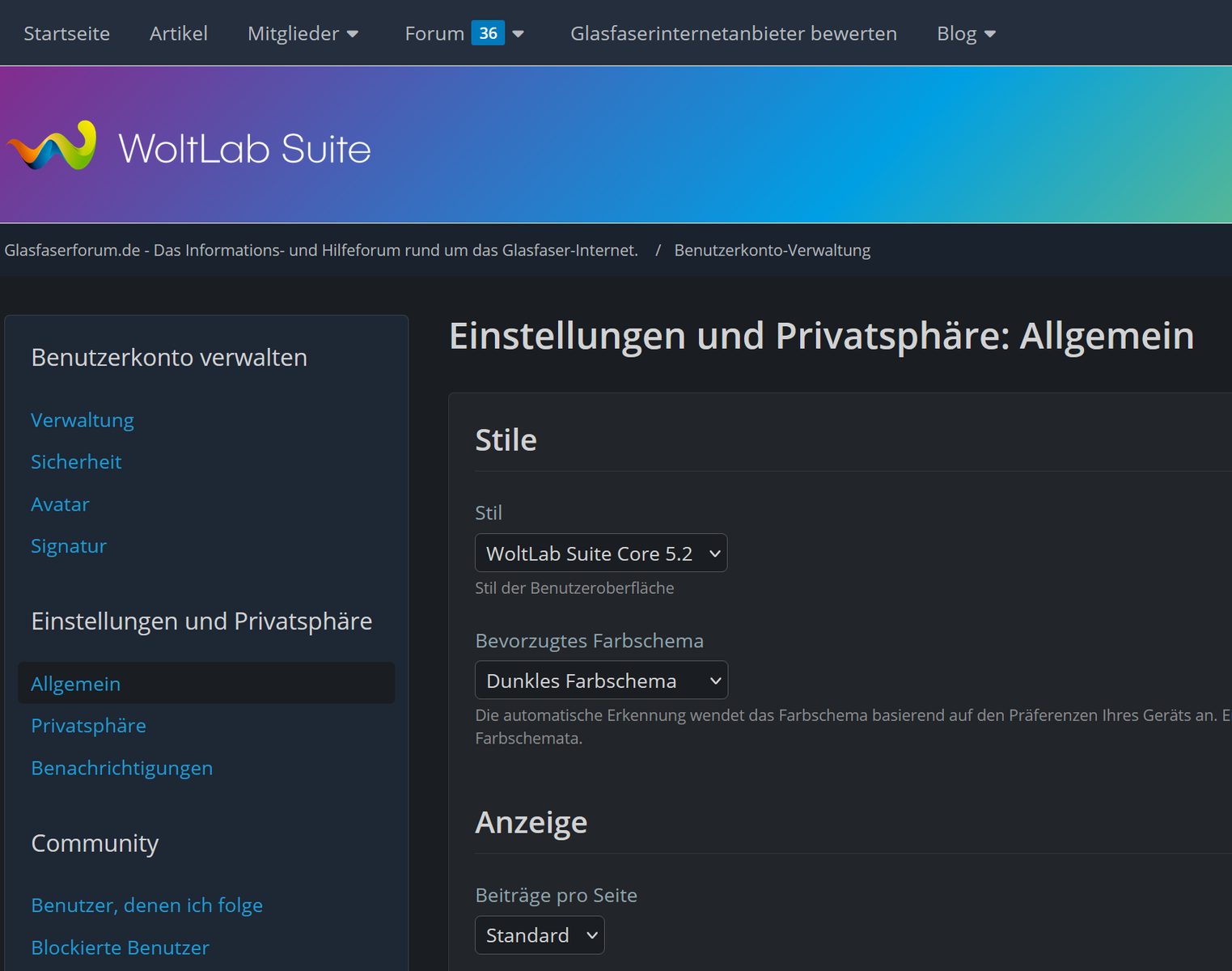Open the Benachrichtigungen sidebar link
Image resolution: width=1232 pixels, height=971 pixels.
click(122, 768)
